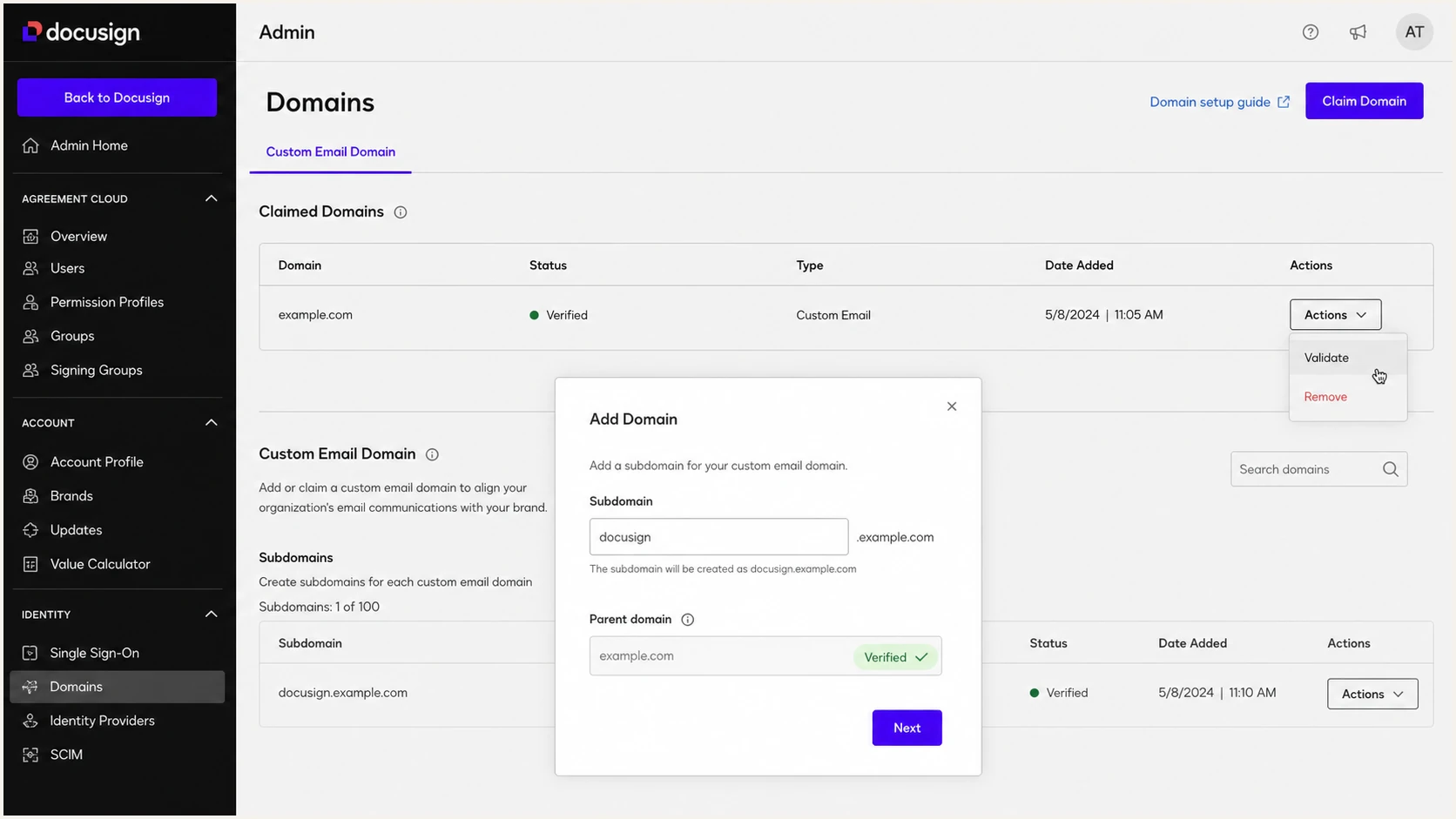Open the AT user avatar menu
This screenshot has height=819, width=1456.
[x=1414, y=32]
